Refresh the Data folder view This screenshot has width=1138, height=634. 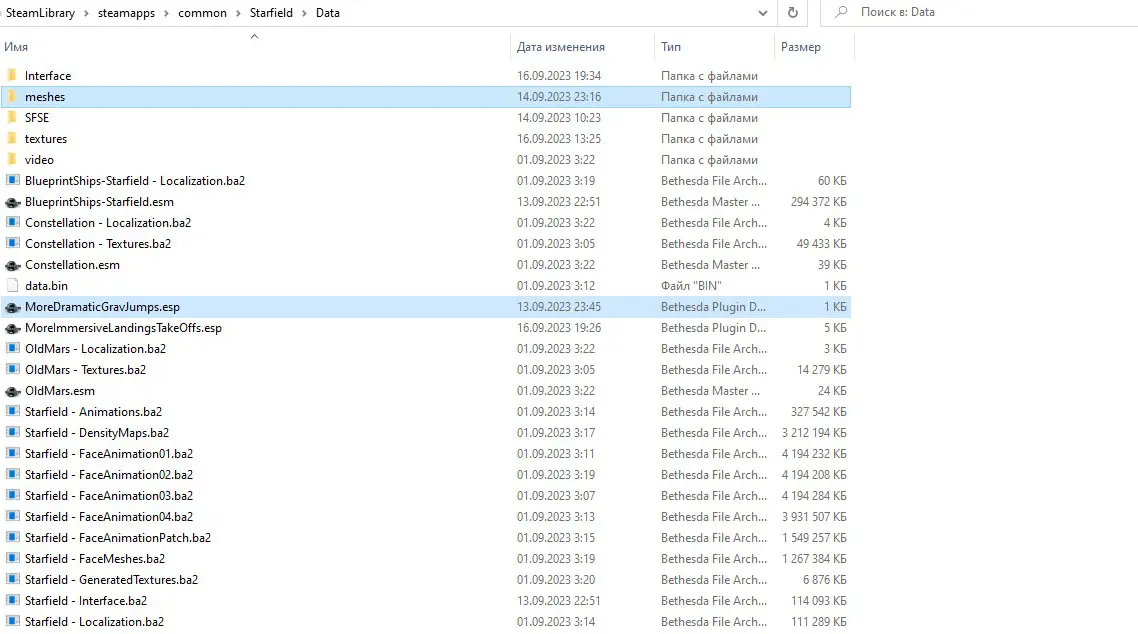point(793,12)
